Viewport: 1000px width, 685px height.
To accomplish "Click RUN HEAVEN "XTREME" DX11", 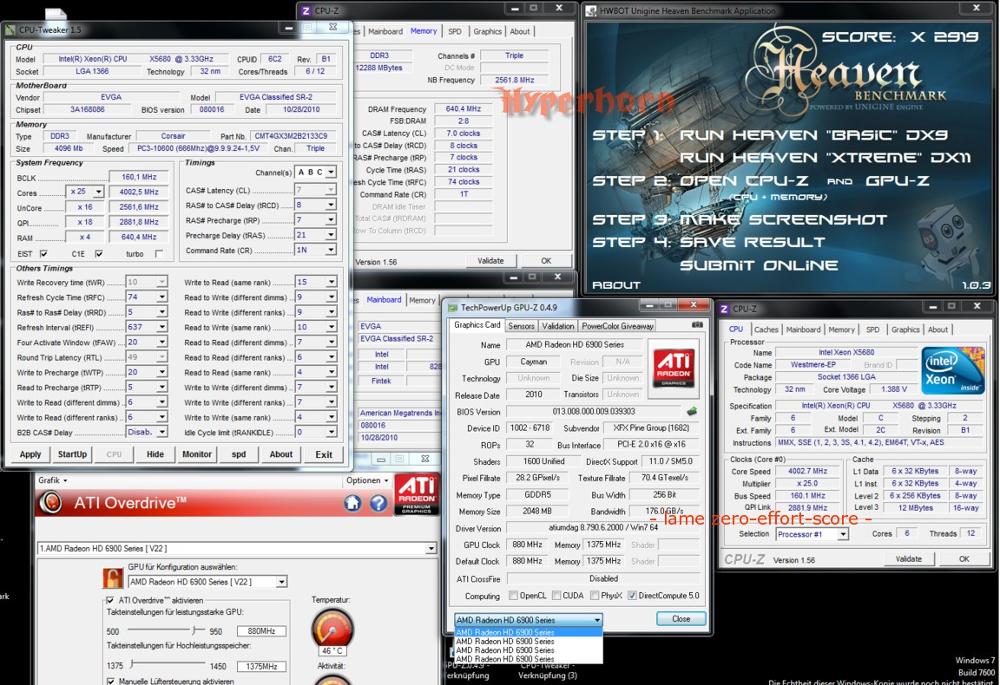I will (x=825, y=158).
